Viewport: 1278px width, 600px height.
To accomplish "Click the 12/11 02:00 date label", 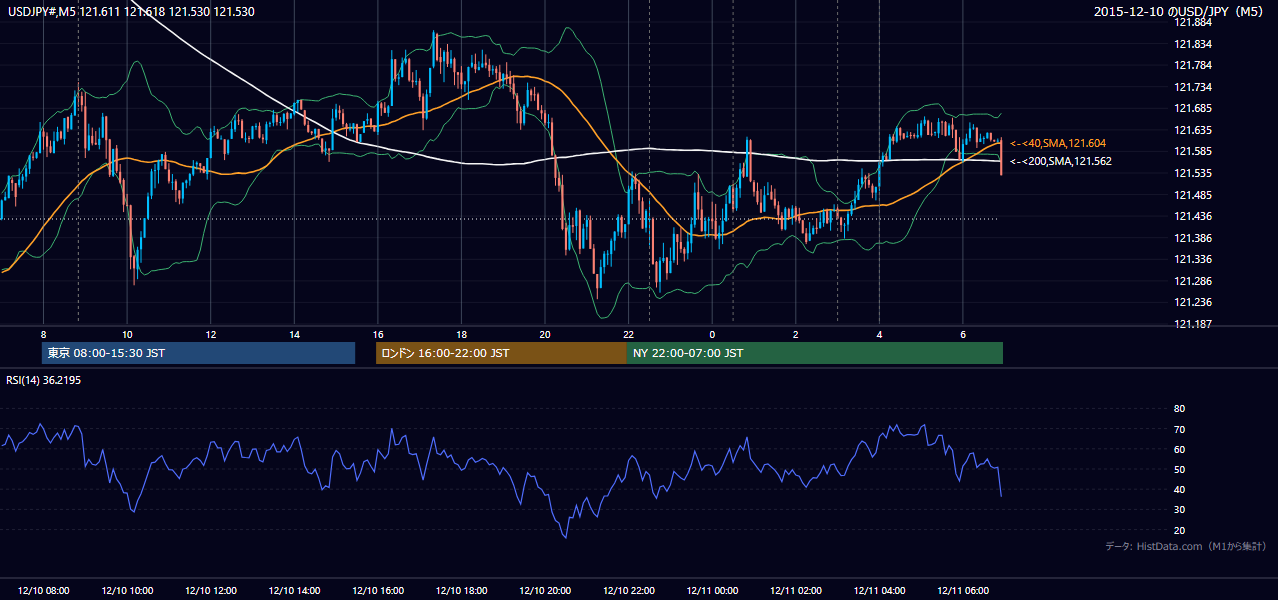I will [795, 591].
